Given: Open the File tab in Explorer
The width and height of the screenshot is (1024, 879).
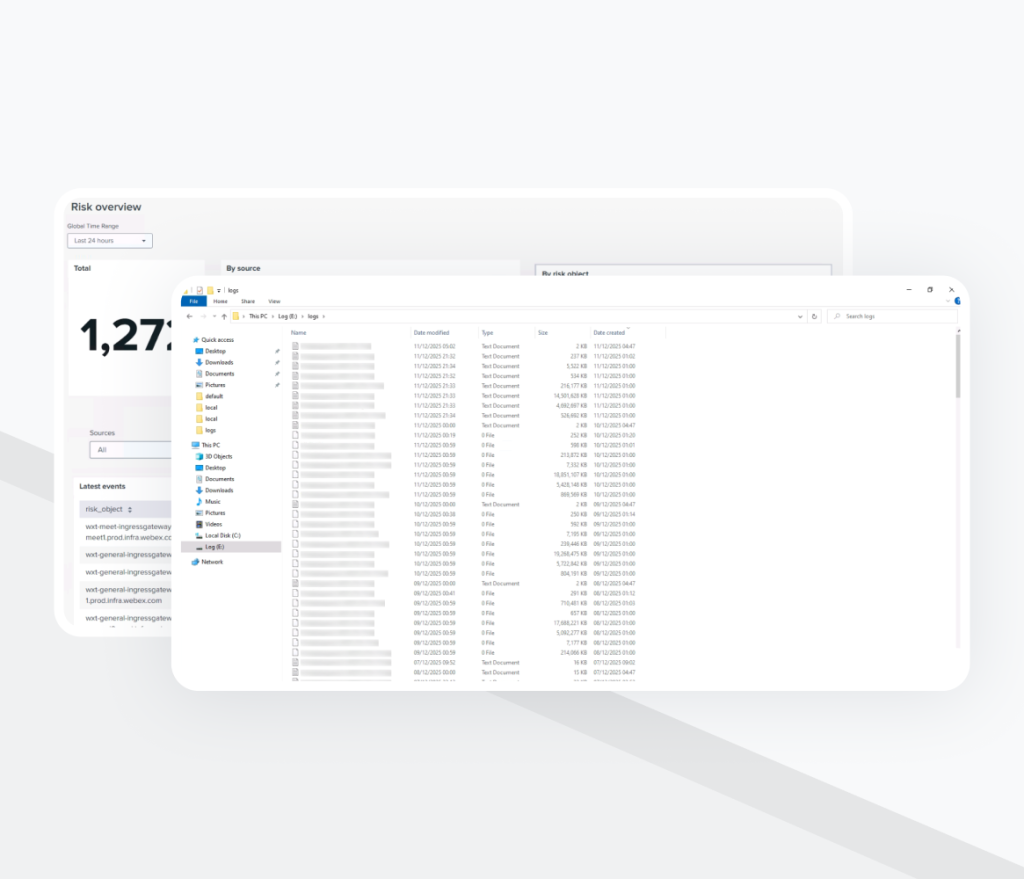Looking at the screenshot, I should pyautogui.click(x=194, y=302).
